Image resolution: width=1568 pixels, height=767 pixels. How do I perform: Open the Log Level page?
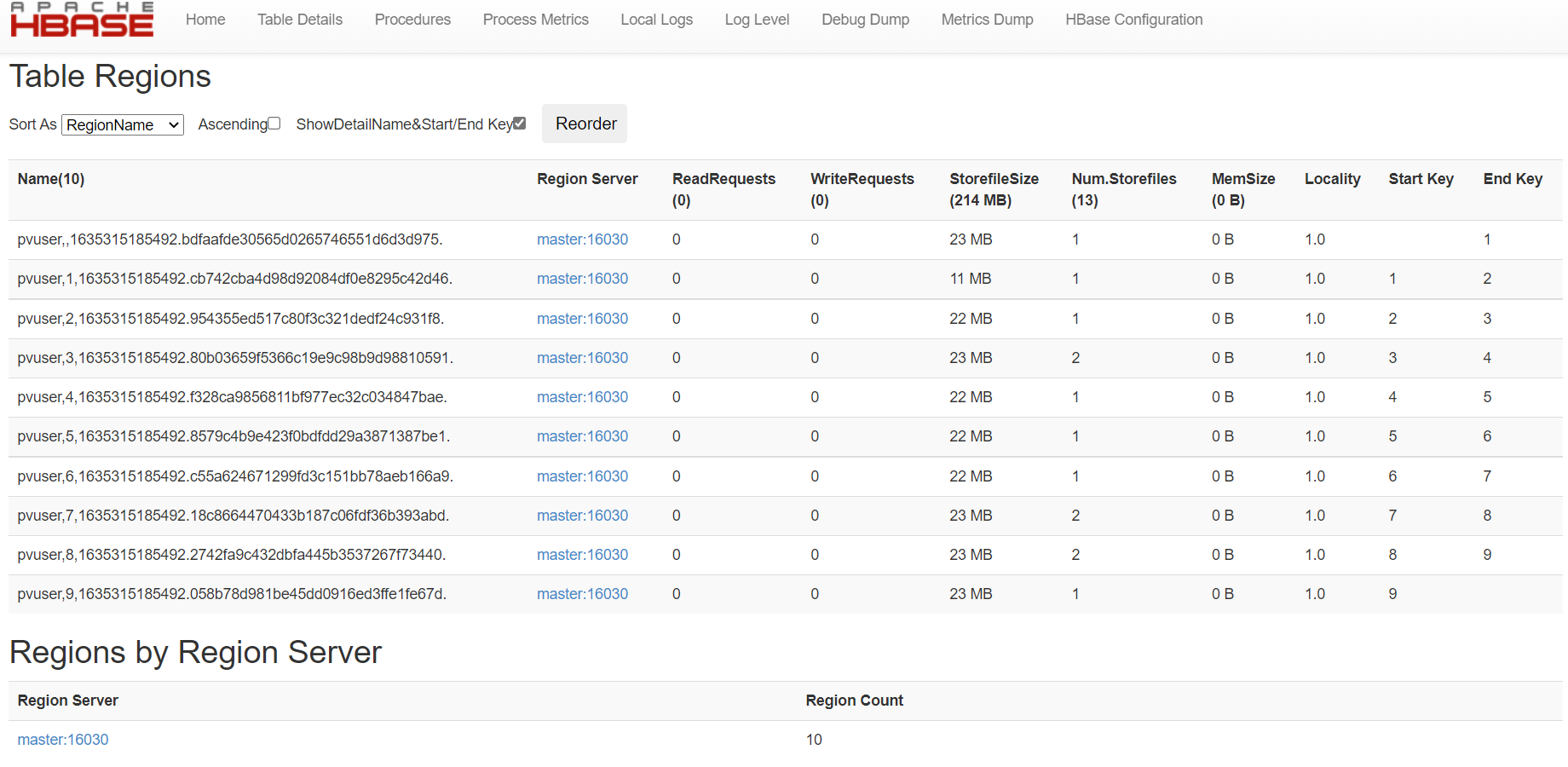[757, 20]
